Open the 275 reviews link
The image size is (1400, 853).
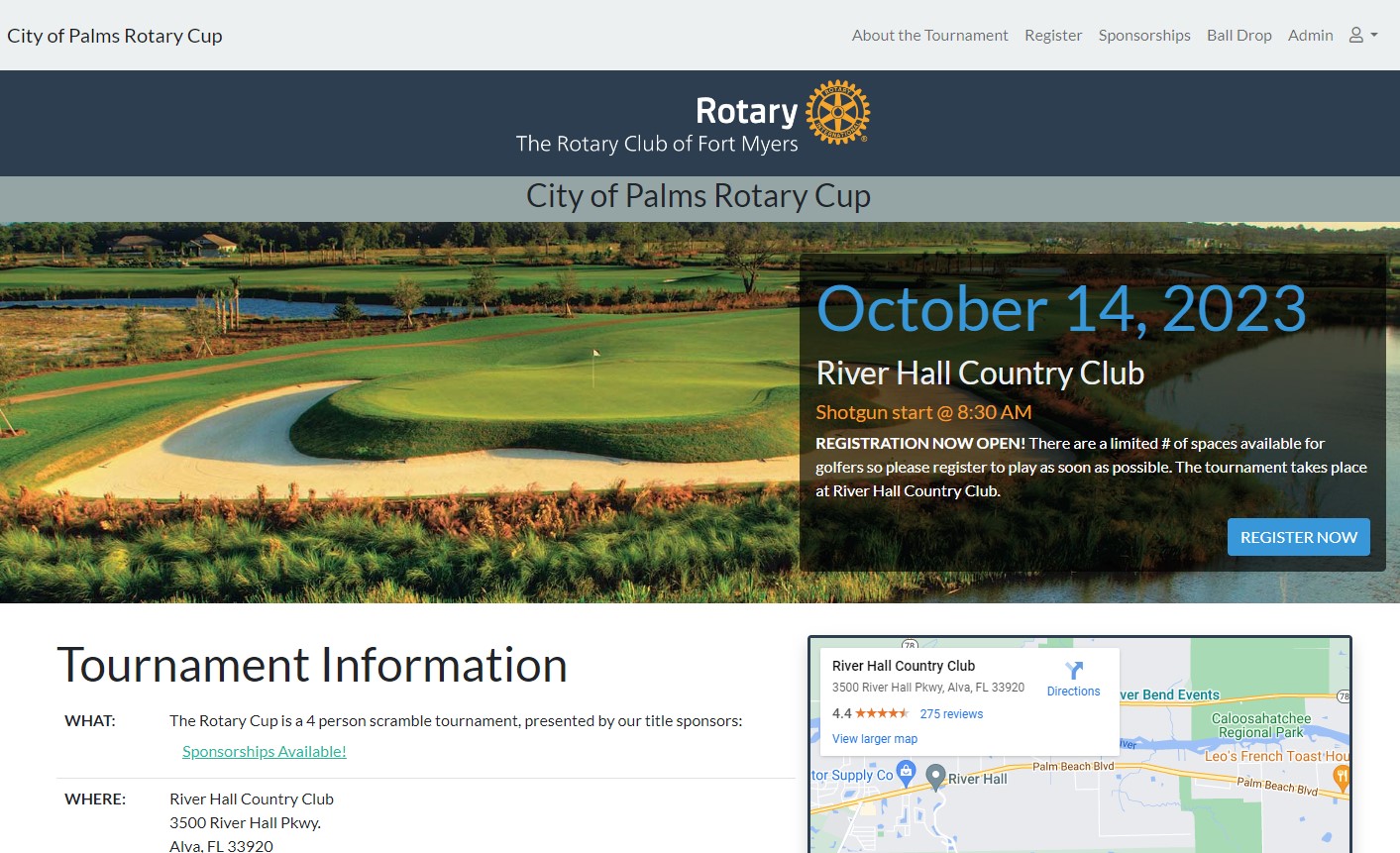pos(951,713)
